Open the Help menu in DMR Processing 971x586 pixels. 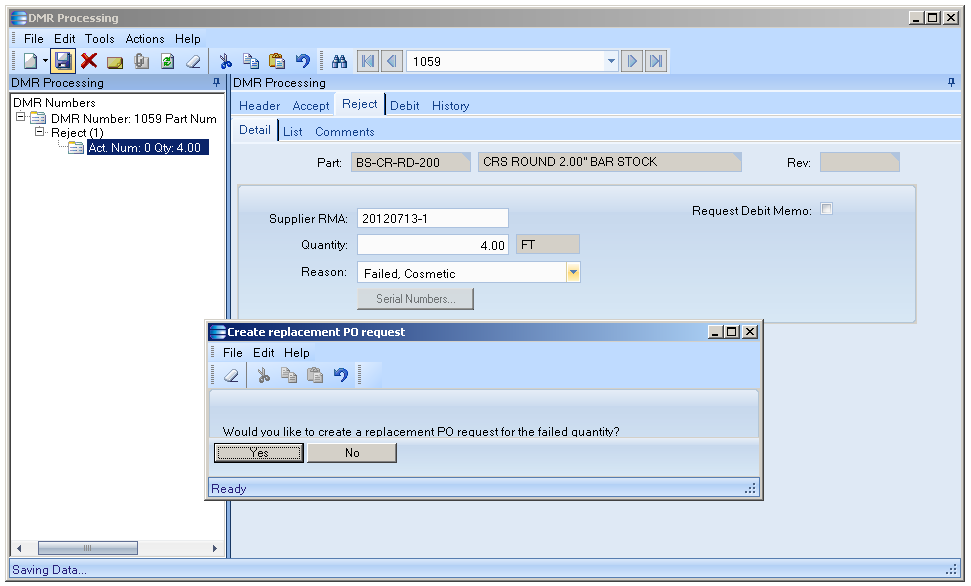[x=188, y=38]
